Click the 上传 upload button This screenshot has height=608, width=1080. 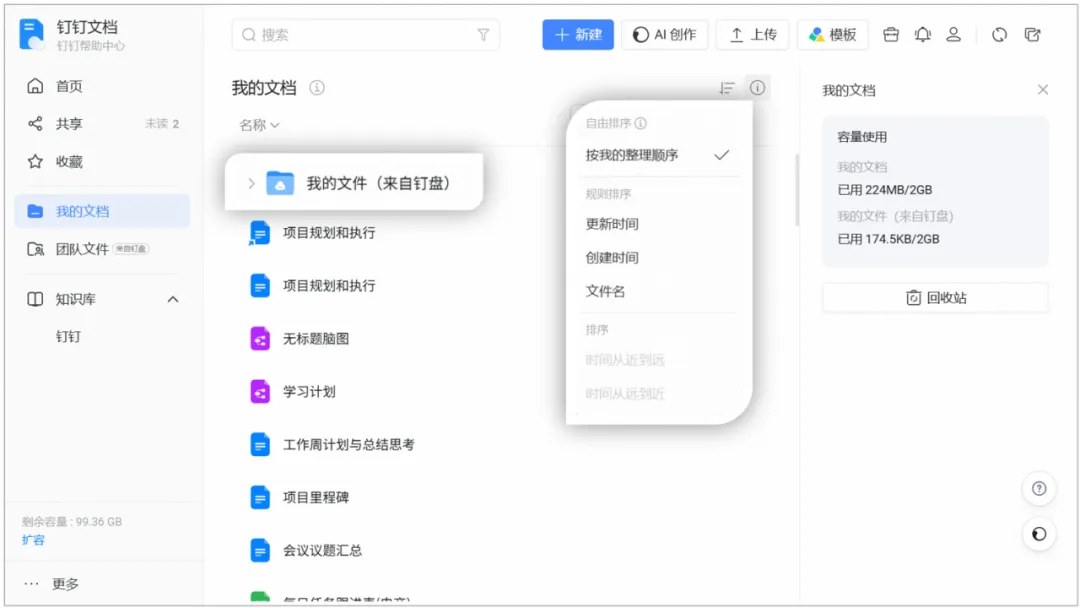tap(753, 34)
